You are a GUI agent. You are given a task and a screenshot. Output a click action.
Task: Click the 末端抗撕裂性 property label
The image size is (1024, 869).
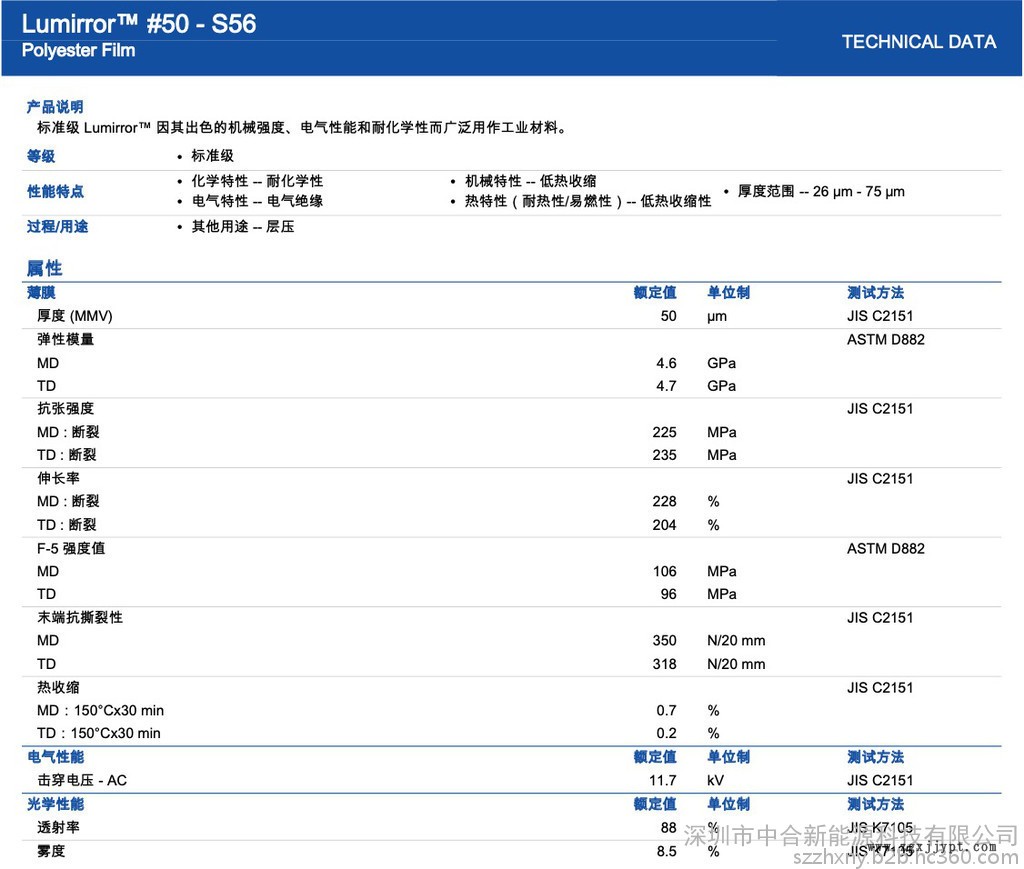80,618
